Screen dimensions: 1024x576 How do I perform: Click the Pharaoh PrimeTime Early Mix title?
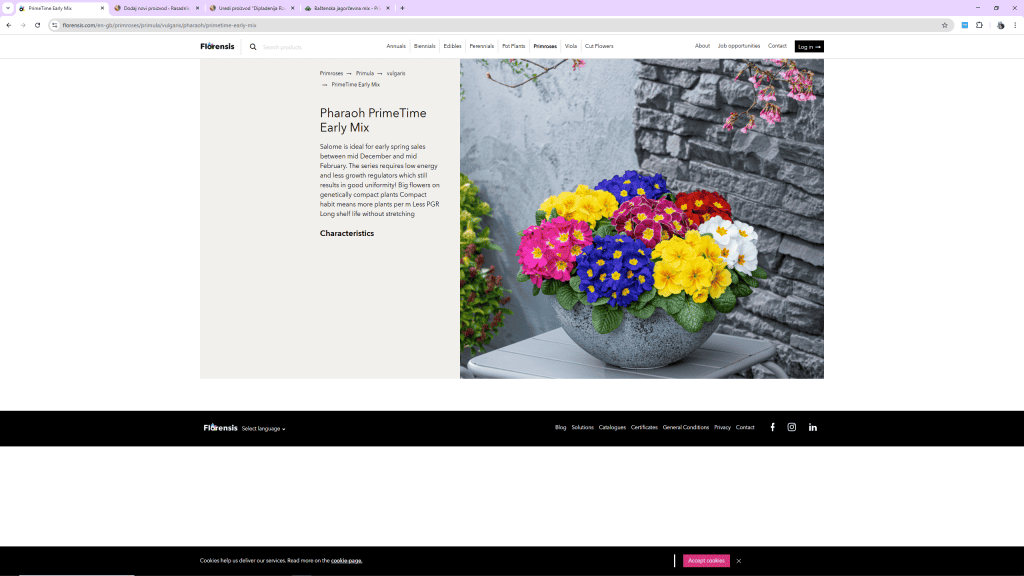[x=373, y=120]
